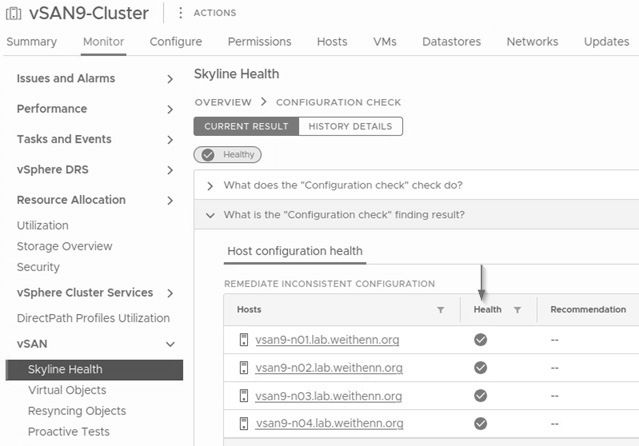Click health checkmark for vsan9-n04

tap(480, 424)
